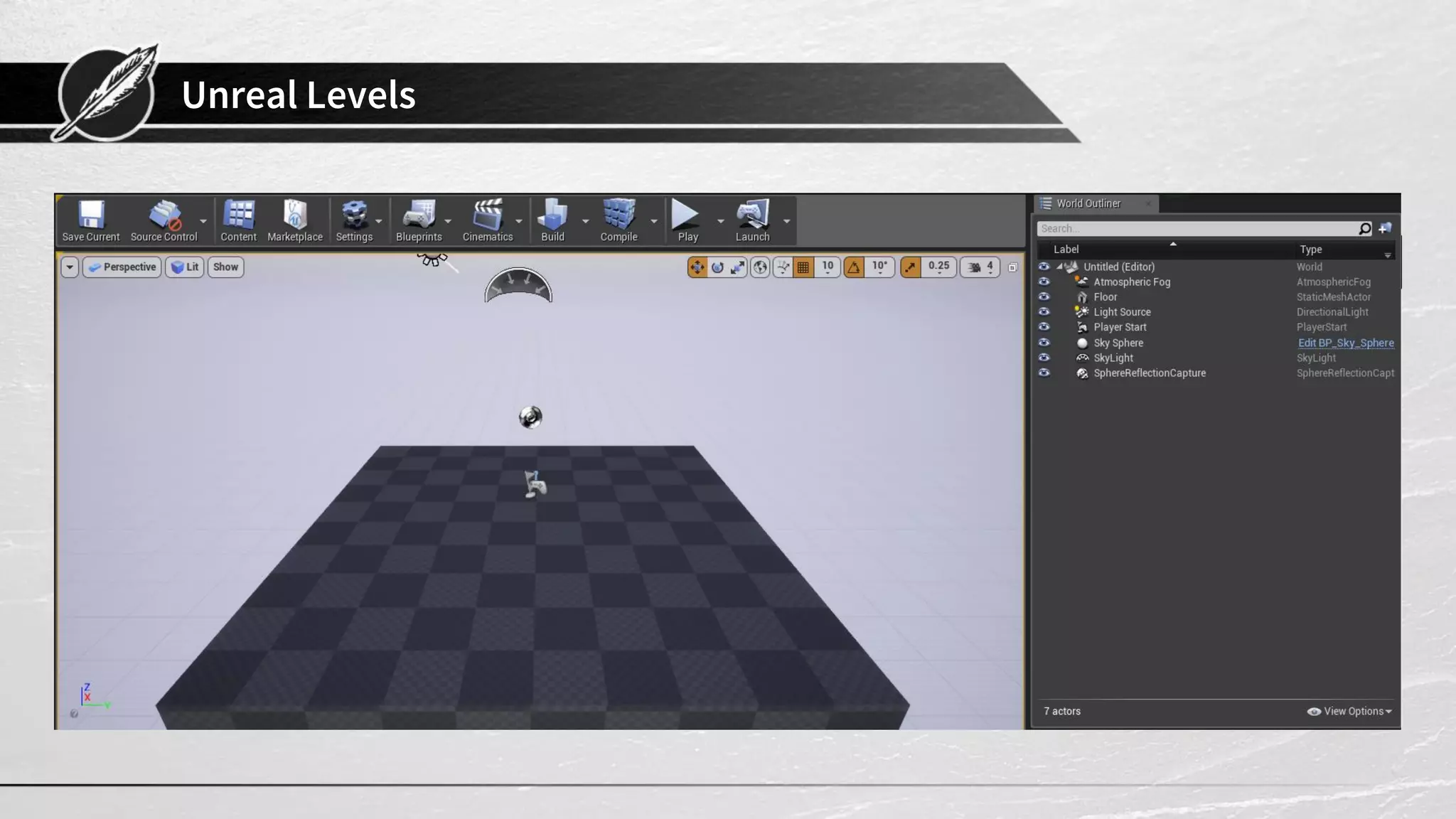Expand the Build options dropdown arrow
The height and width of the screenshot is (819, 1456).
pyautogui.click(x=585, y=221)
